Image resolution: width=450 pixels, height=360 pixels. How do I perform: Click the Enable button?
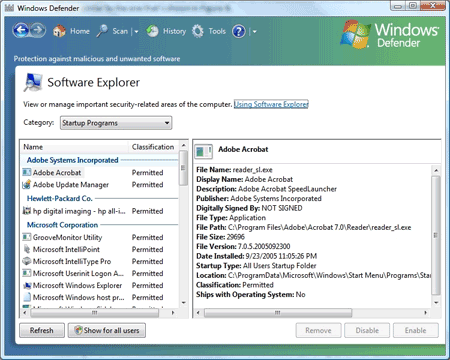click(x=416, y=330)
